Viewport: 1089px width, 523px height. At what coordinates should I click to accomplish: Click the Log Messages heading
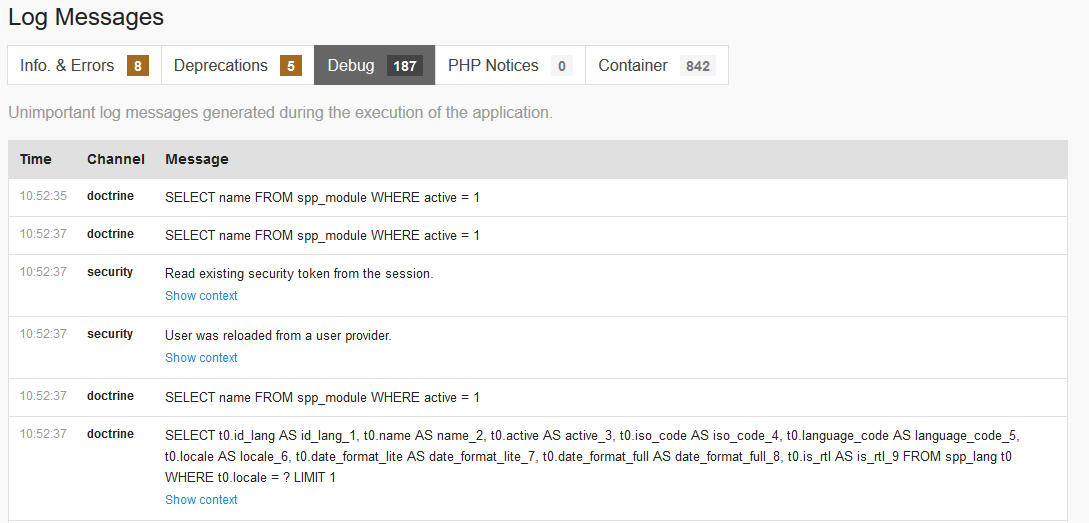(86, 17)
